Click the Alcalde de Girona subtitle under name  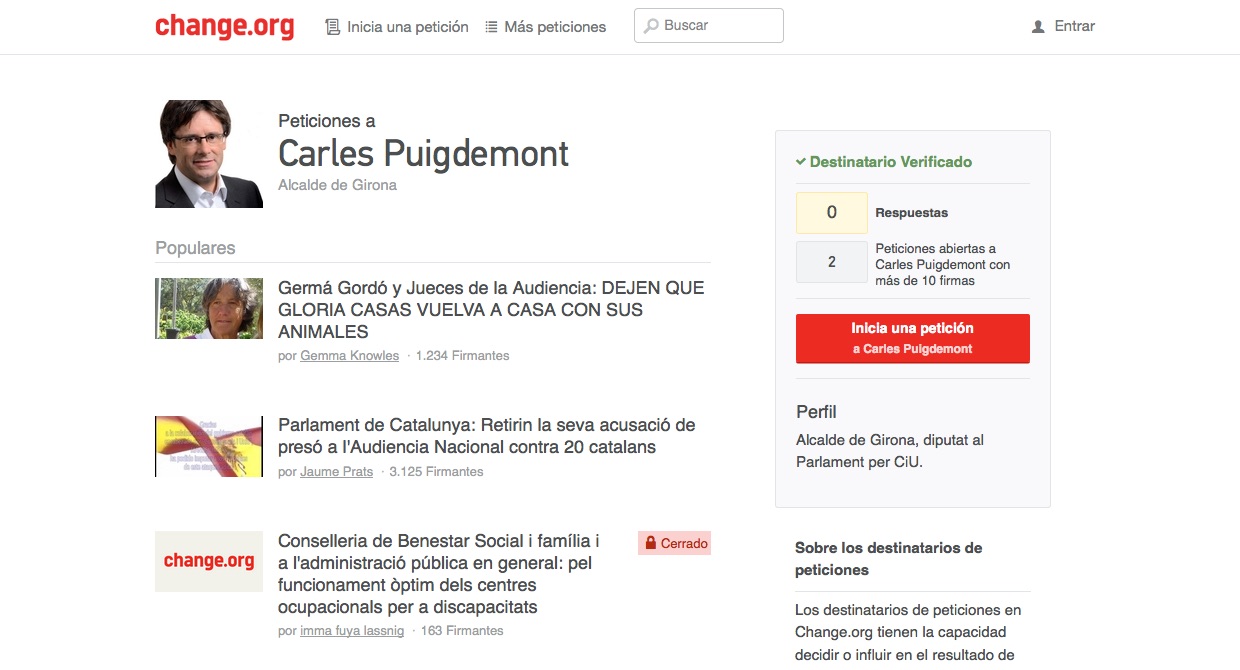(337, 185)
